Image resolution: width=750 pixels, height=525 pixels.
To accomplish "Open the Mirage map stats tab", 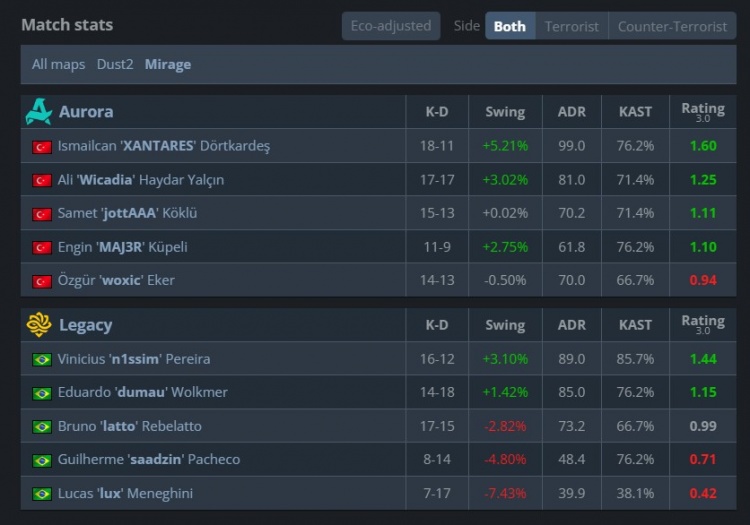I will pyautogui.click(x=168, y=64).
